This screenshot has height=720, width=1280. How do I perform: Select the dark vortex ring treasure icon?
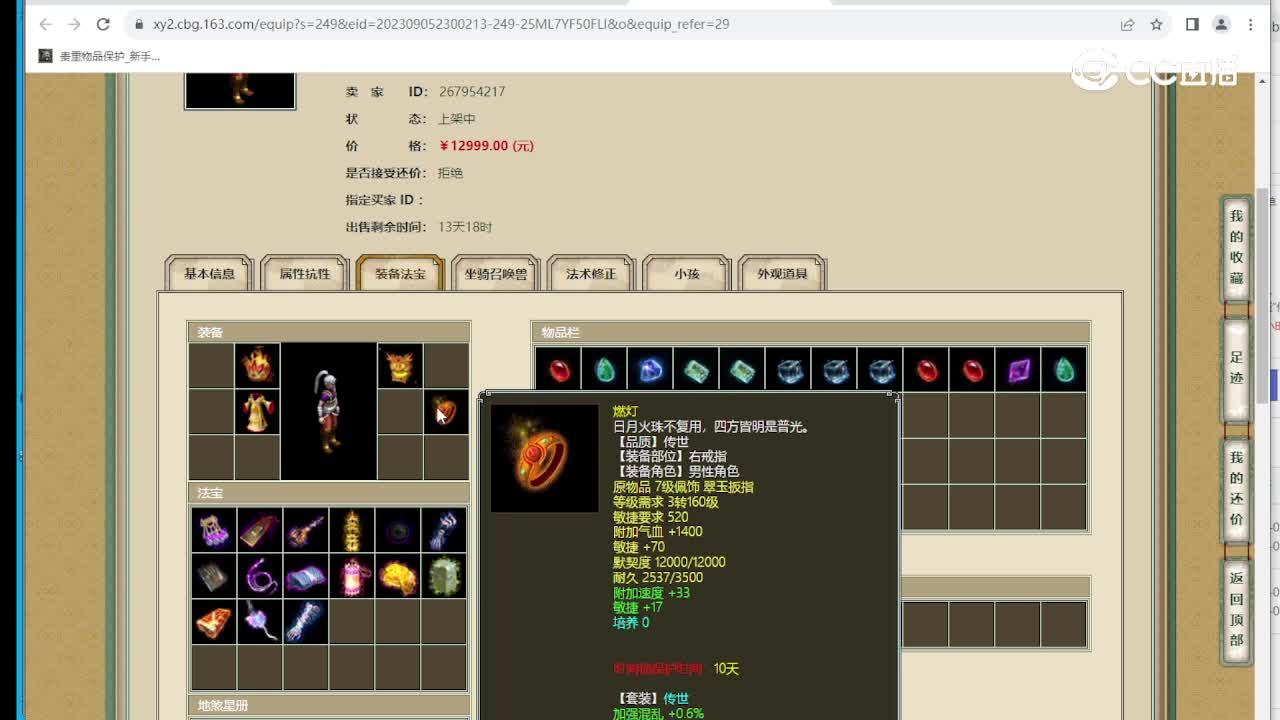(397, 530)
